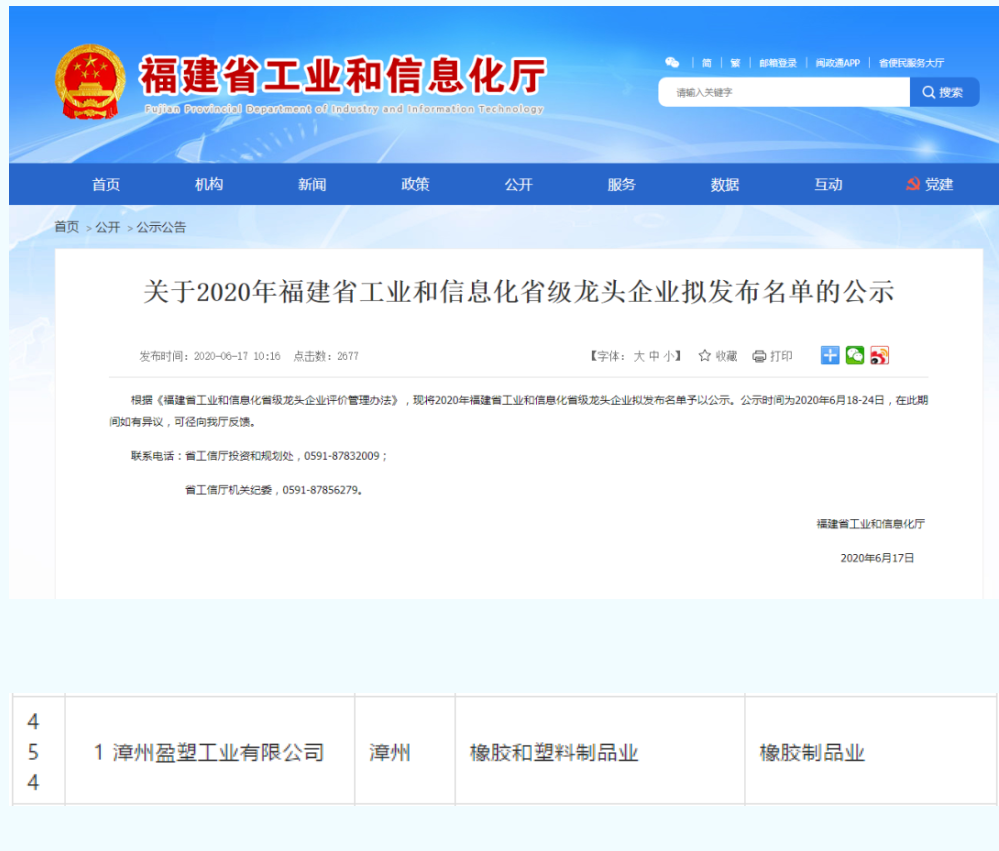Screen dimensions: 999x851
Task: Click the blue plus share icon
Action: pos(830,355)
